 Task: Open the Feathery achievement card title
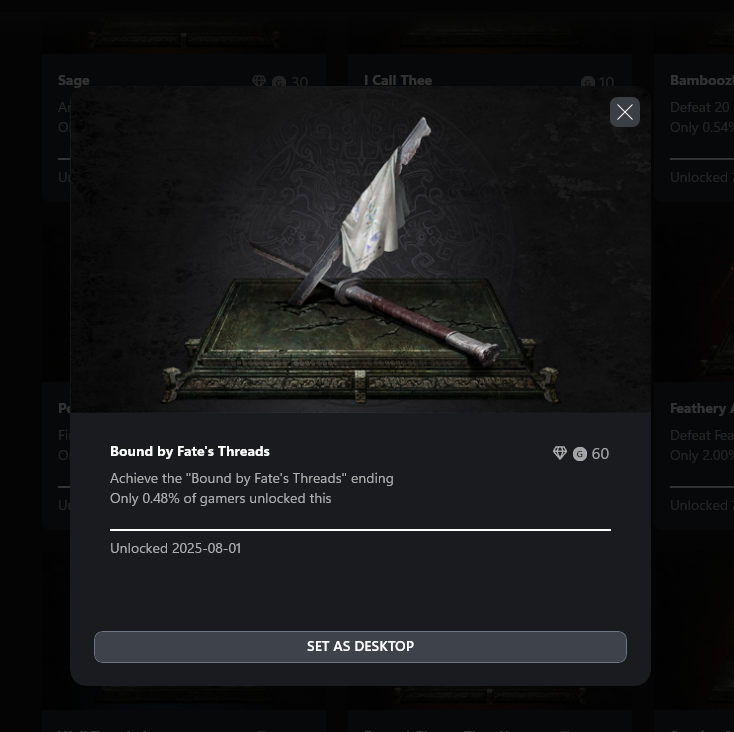pyautogui.click(x=702, y=408)
